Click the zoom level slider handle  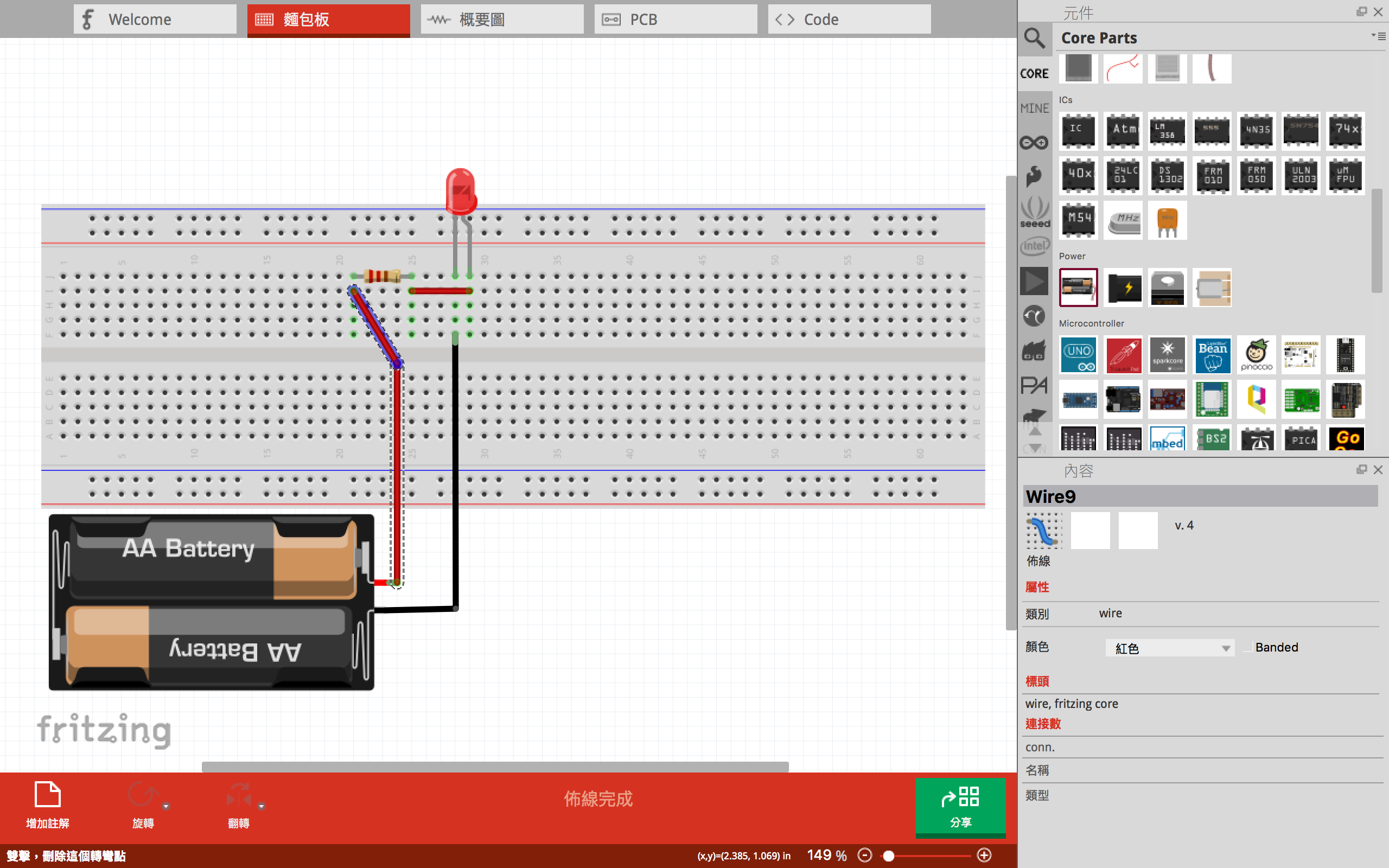(889, 856)
